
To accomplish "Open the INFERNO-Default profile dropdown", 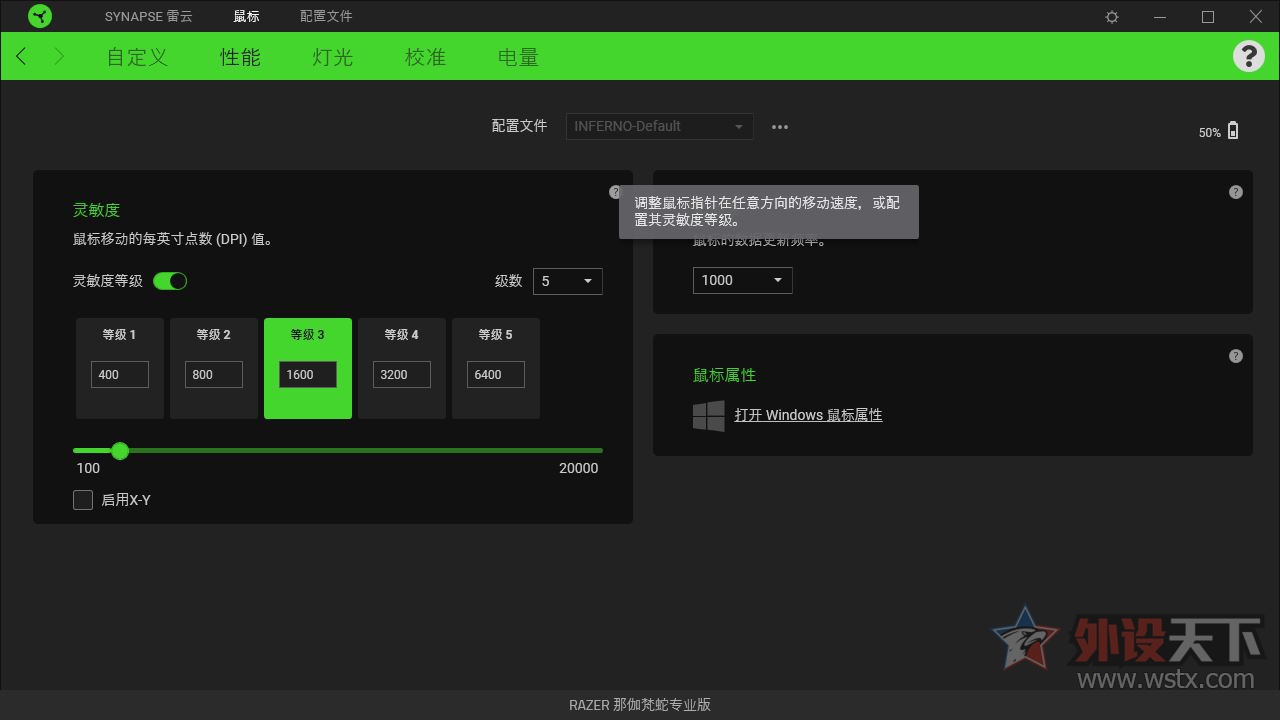I will click(659, 126).
